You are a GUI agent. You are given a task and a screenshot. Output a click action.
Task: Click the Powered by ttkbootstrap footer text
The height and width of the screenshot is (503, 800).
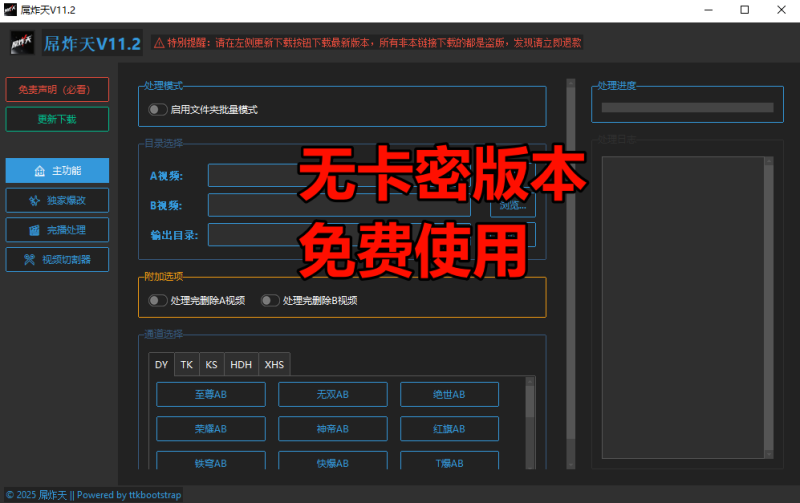pos(129,495)
